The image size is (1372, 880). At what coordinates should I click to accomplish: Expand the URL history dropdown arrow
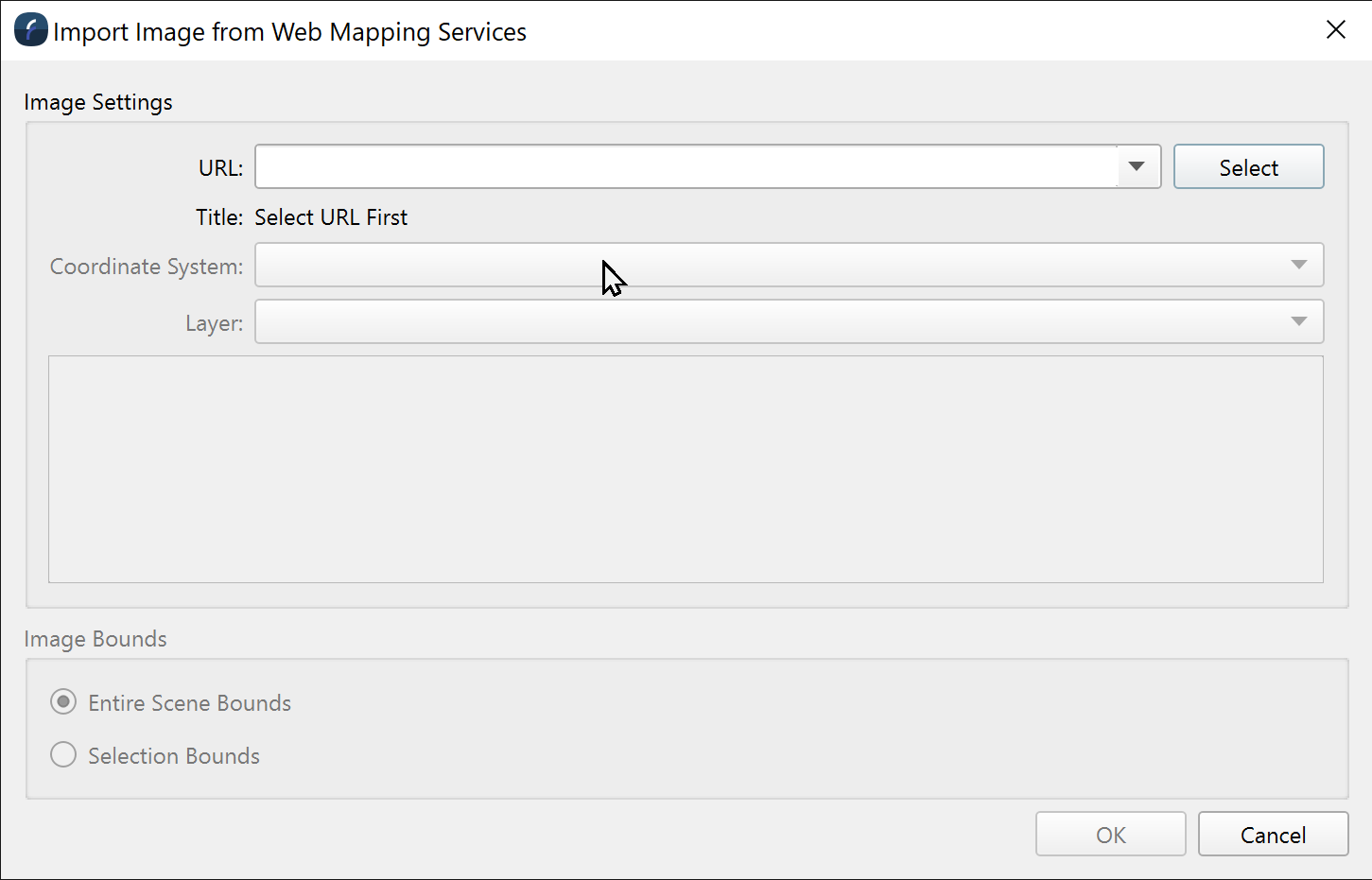1137,167
